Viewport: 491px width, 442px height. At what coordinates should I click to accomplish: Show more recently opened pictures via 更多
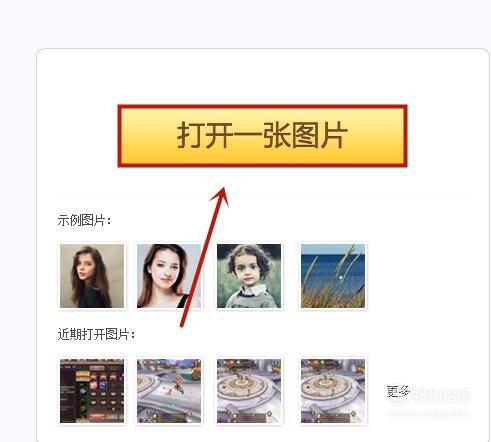click(x=397, y=391)
